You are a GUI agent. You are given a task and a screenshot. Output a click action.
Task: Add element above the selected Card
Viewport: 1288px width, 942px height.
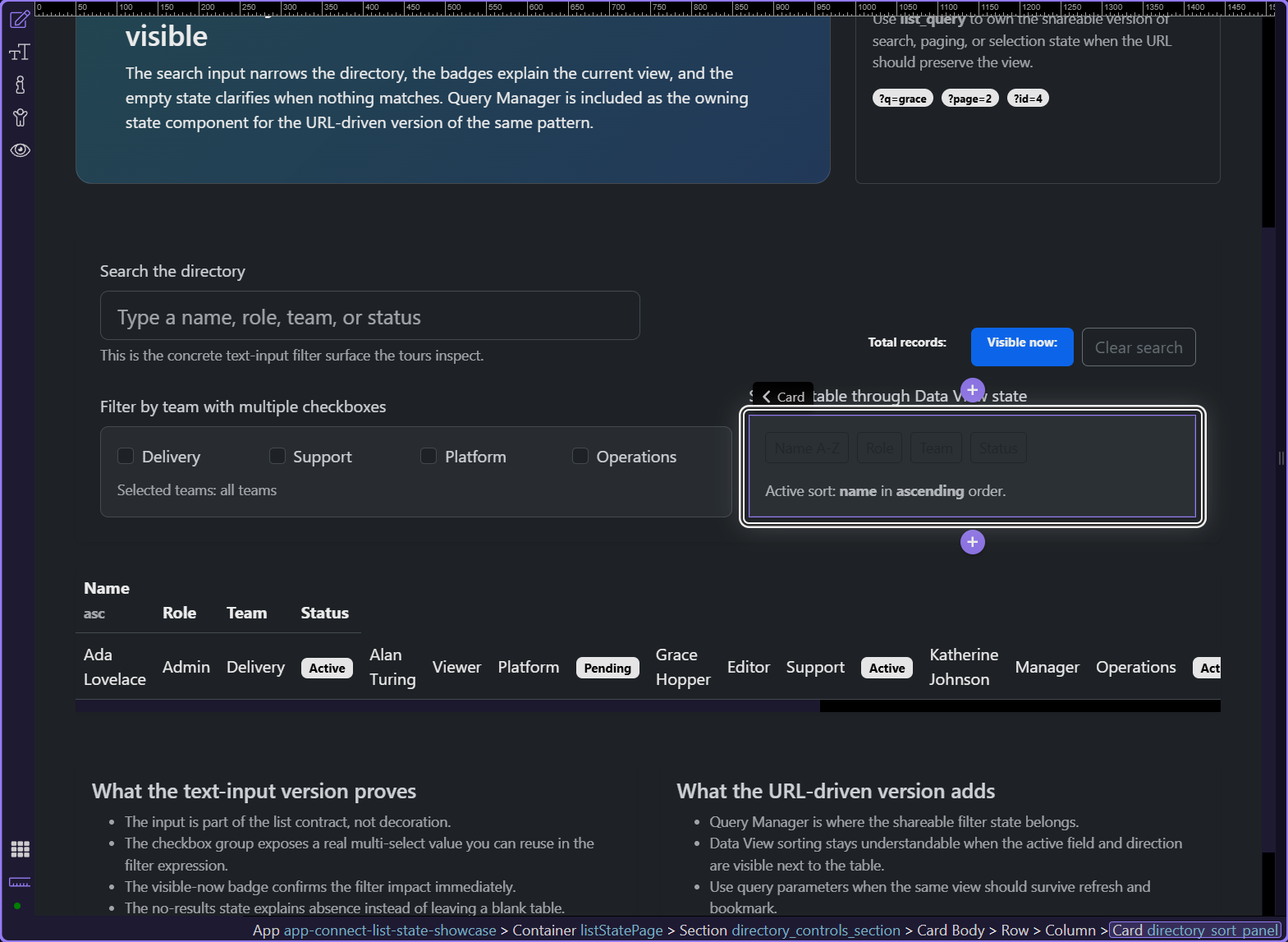[x=973, y=390]
